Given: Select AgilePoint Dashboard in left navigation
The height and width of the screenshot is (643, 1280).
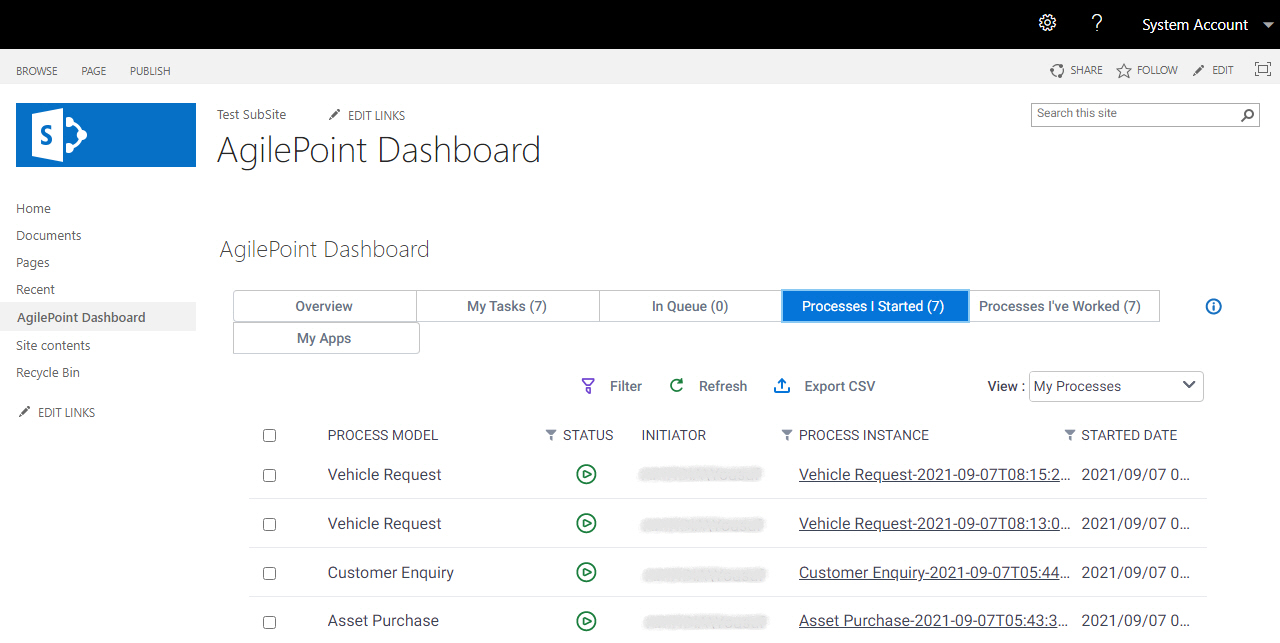Looking at the screenshot, I should pyautogui.click(x=81, y=317).
